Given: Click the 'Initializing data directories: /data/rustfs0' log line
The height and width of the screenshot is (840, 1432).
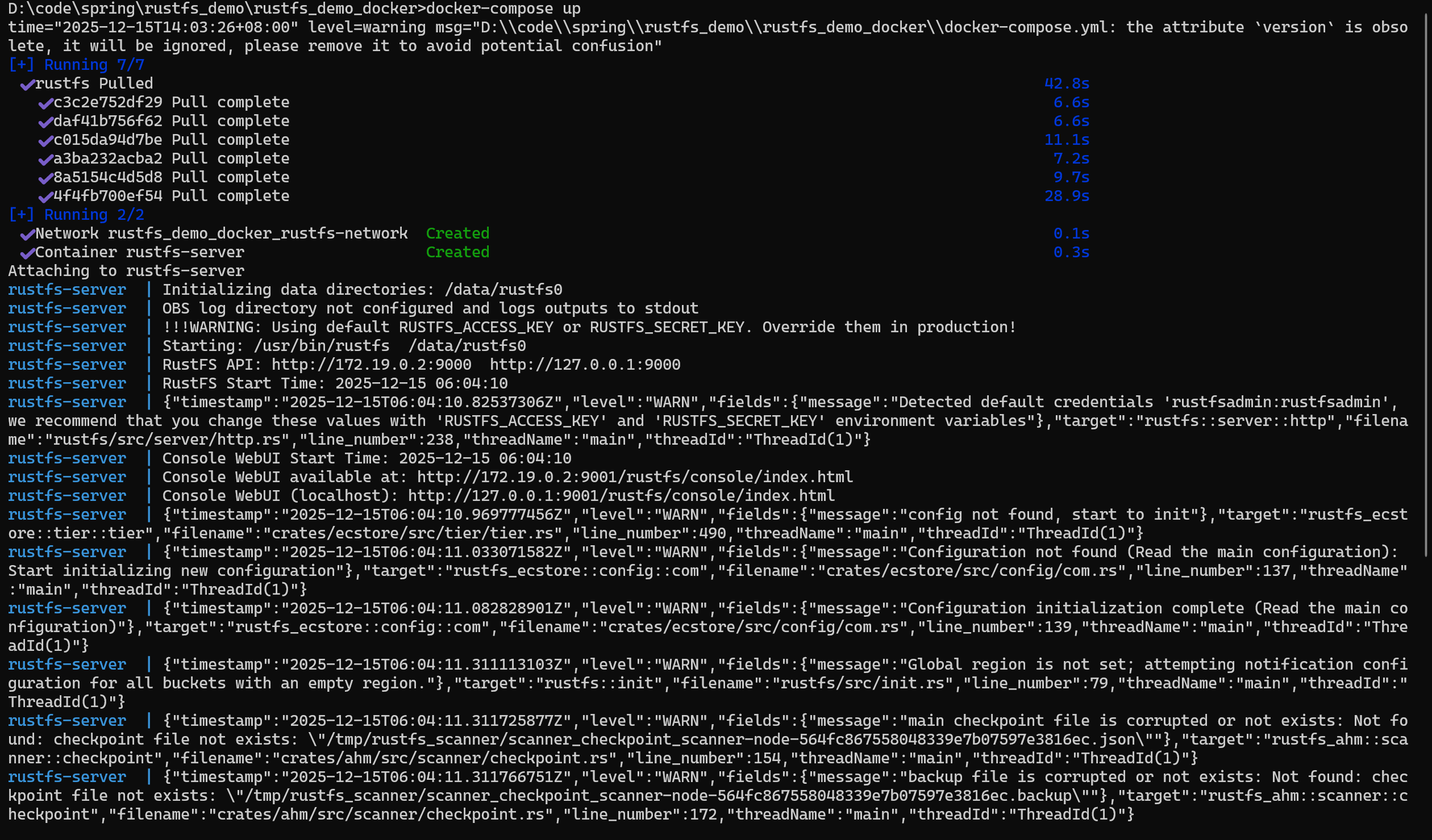Looking at the screenshot, I should 363,290.
